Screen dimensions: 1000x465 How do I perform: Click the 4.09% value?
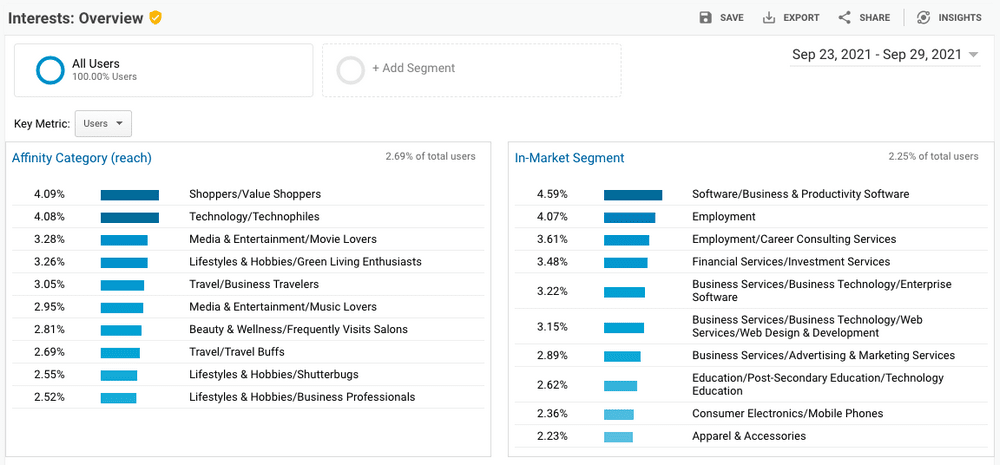tap(51, 194)
